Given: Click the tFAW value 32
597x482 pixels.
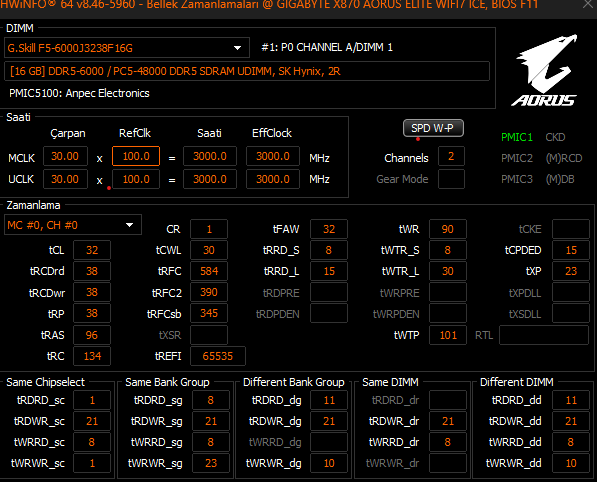Looking at the screenshot, I should click(329, 229).
